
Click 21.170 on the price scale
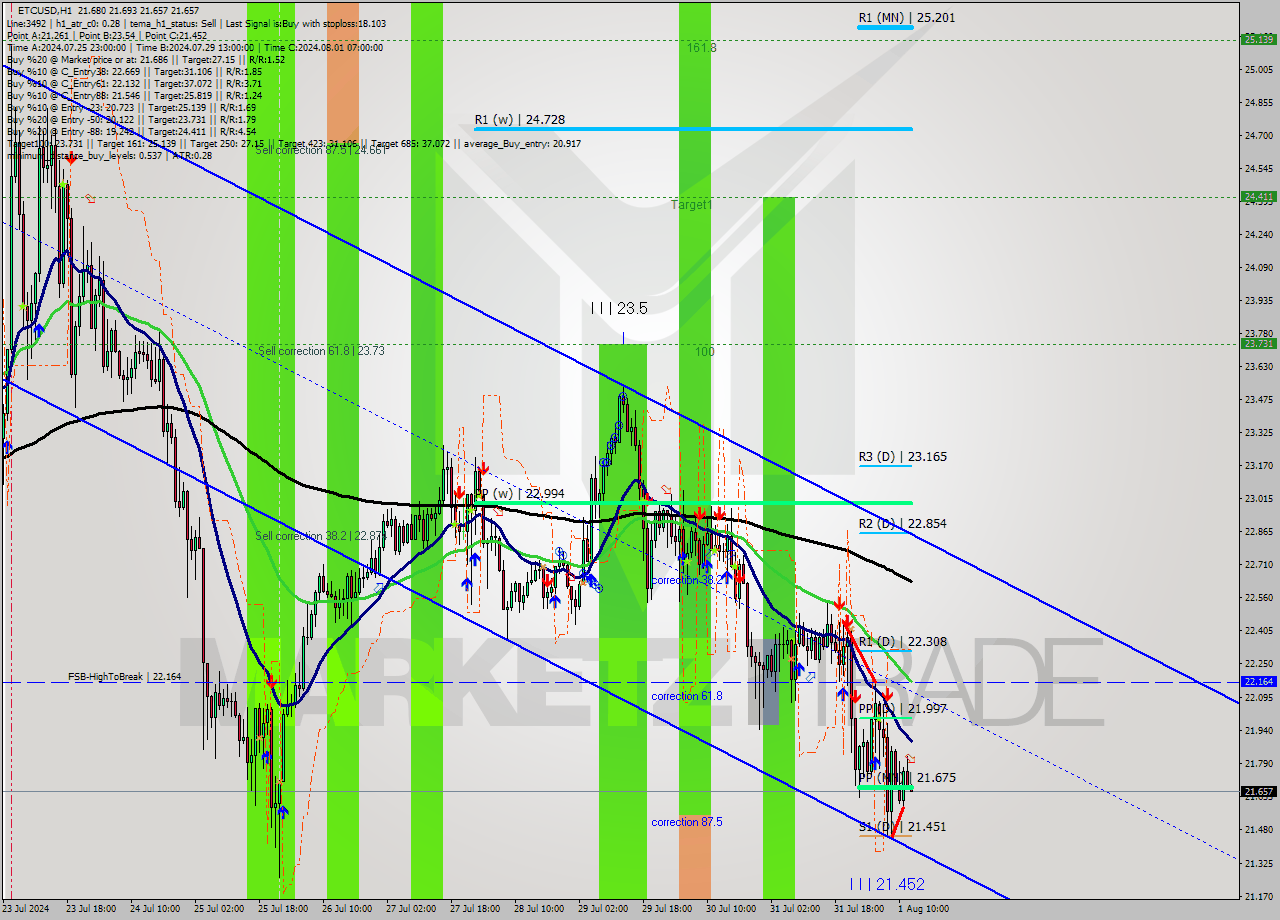point(1258,896)
